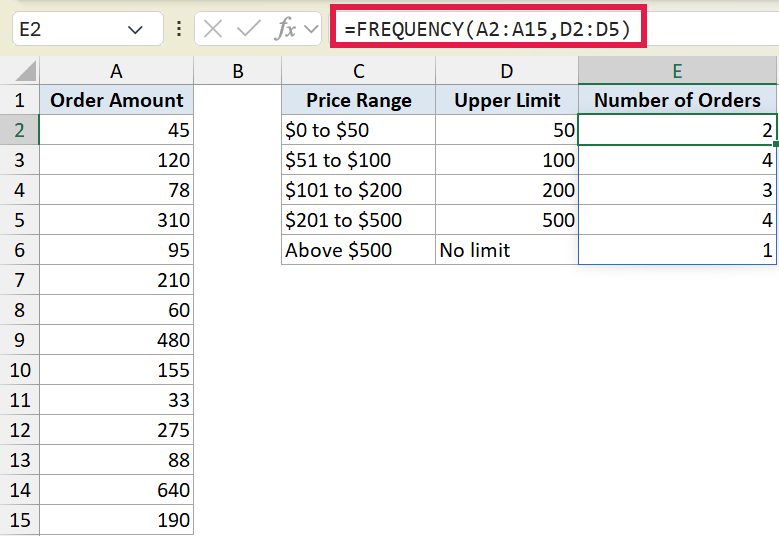
Task: Select column E header
Action: tap(677, 71)
